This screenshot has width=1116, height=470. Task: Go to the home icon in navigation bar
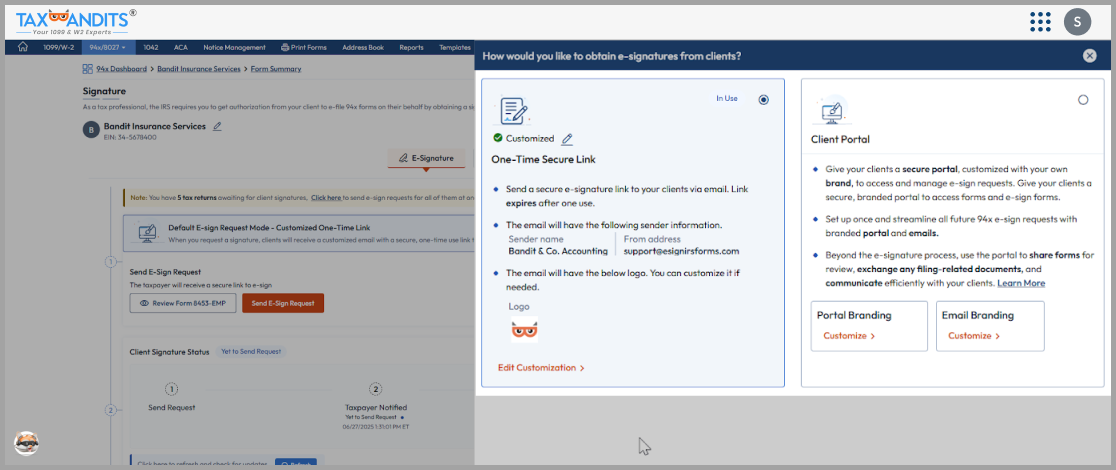(x=23, y=48)
